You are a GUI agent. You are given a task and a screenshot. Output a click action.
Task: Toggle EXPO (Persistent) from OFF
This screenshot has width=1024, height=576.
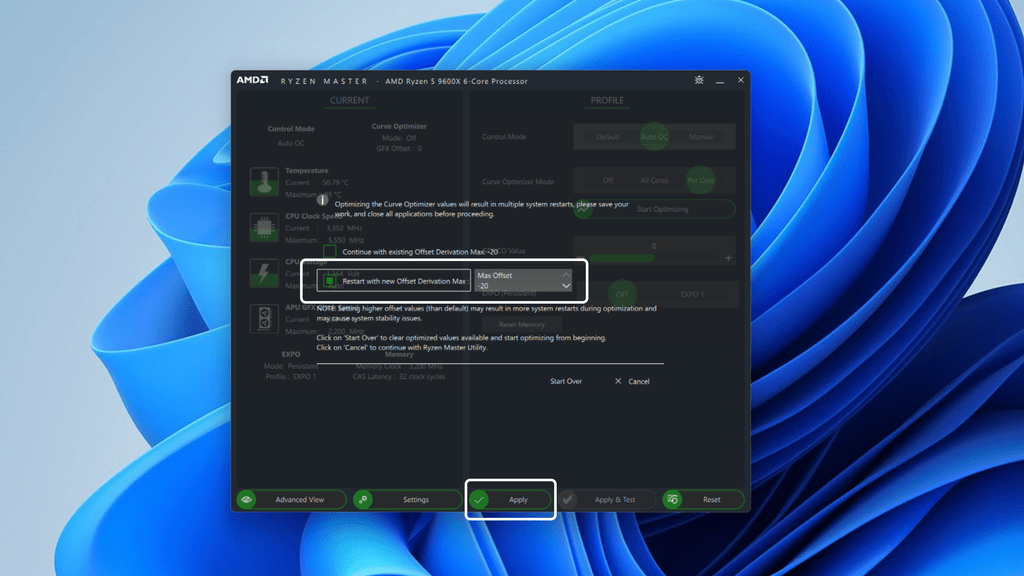click(x=623, y=293)
